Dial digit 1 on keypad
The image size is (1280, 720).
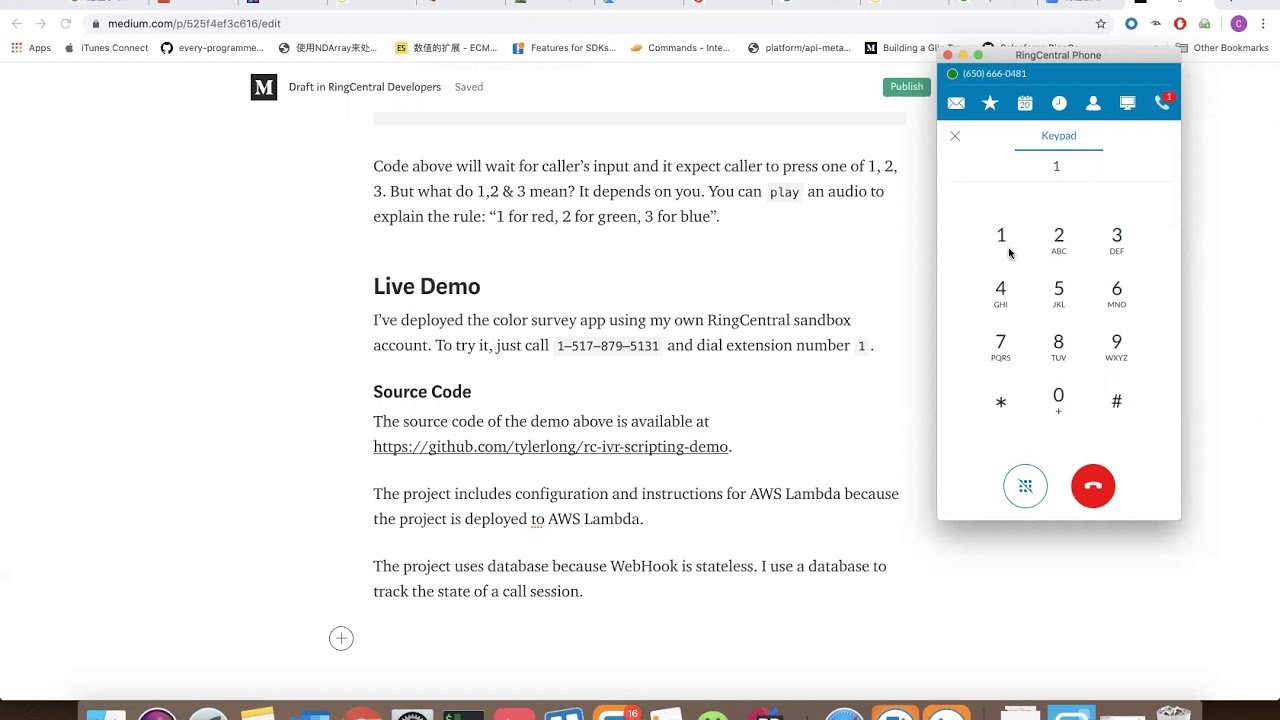[x=1001, y=236]
